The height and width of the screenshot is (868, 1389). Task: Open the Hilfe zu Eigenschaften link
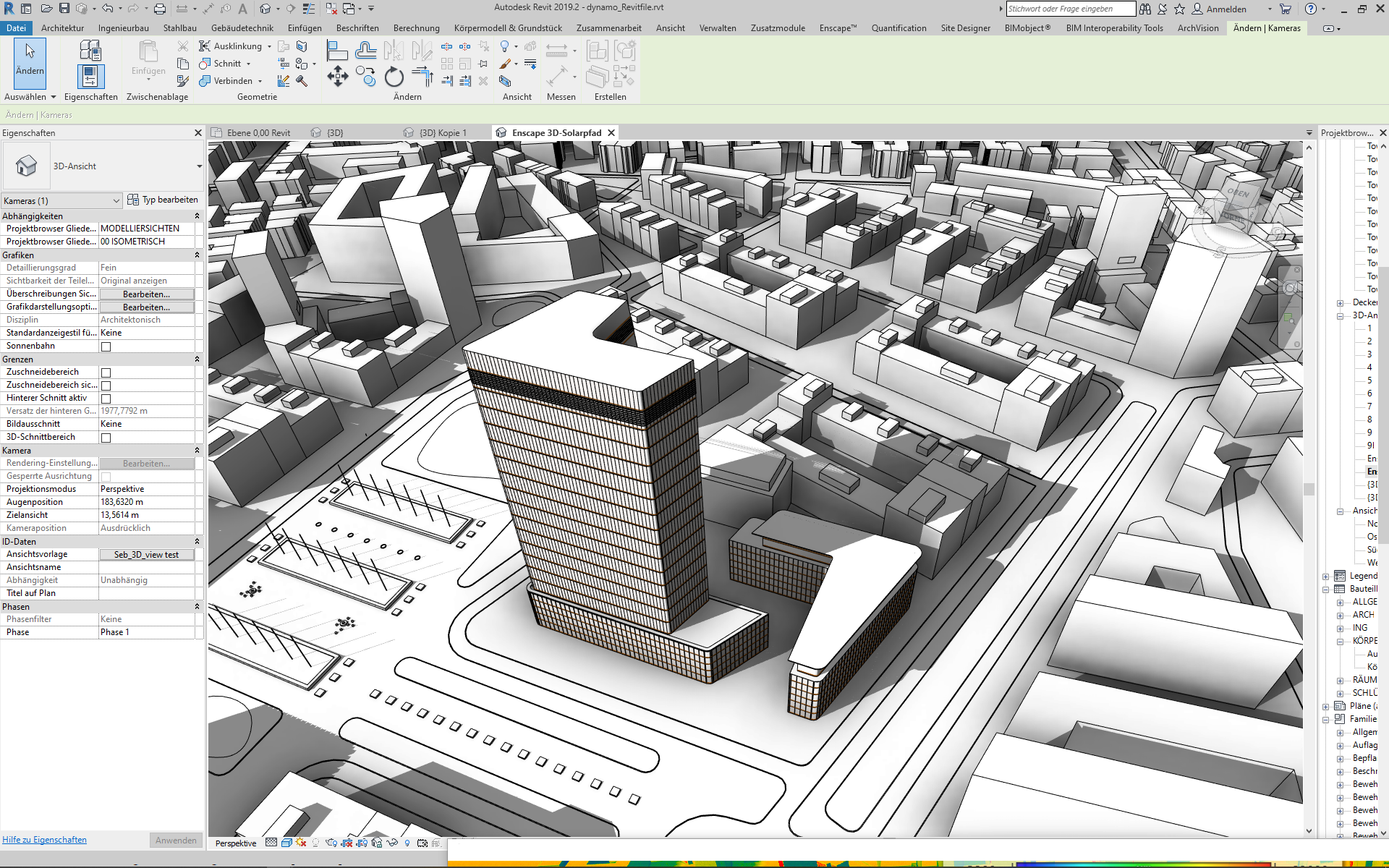[x=44, y=840]
